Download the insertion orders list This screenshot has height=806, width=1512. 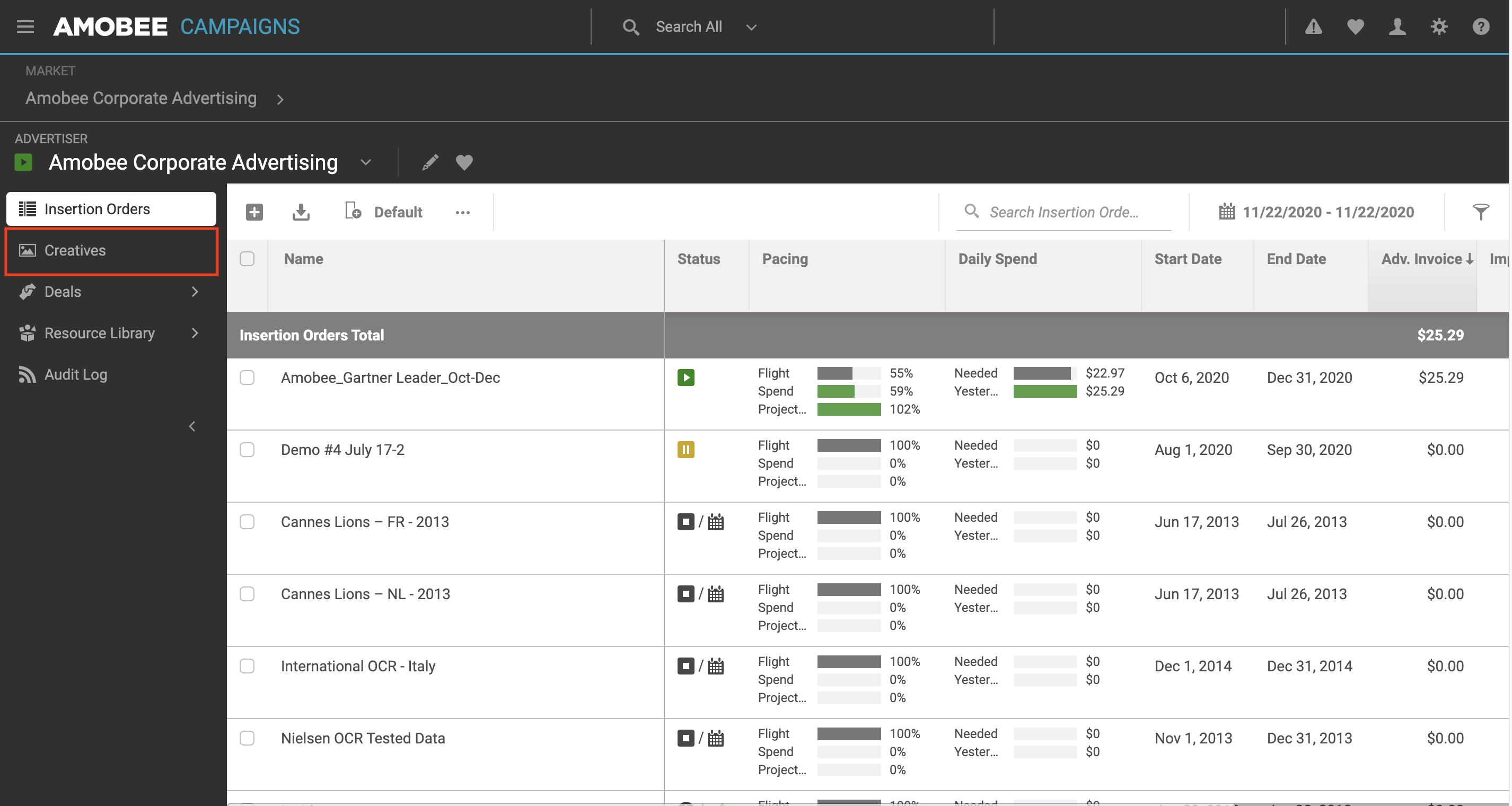301,212
